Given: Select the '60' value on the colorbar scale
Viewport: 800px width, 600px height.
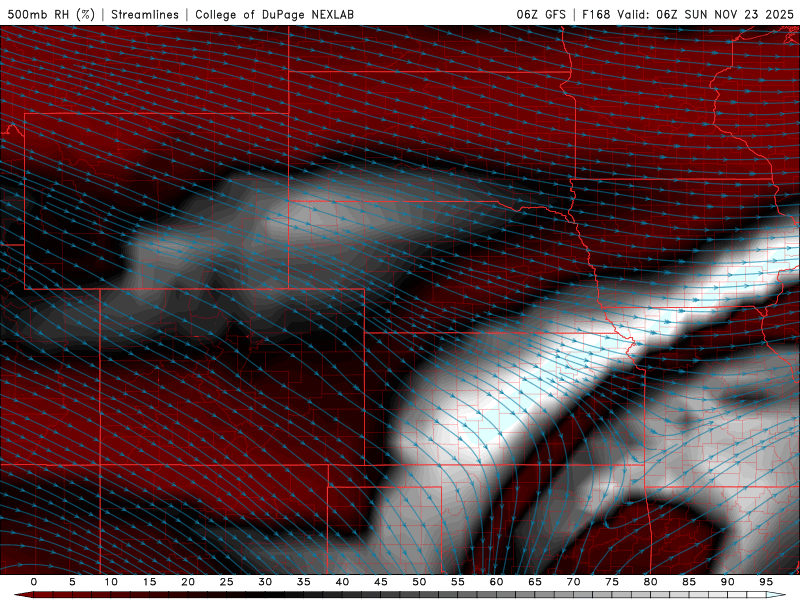Looking at the screenshot, I should tap(496, 582).
